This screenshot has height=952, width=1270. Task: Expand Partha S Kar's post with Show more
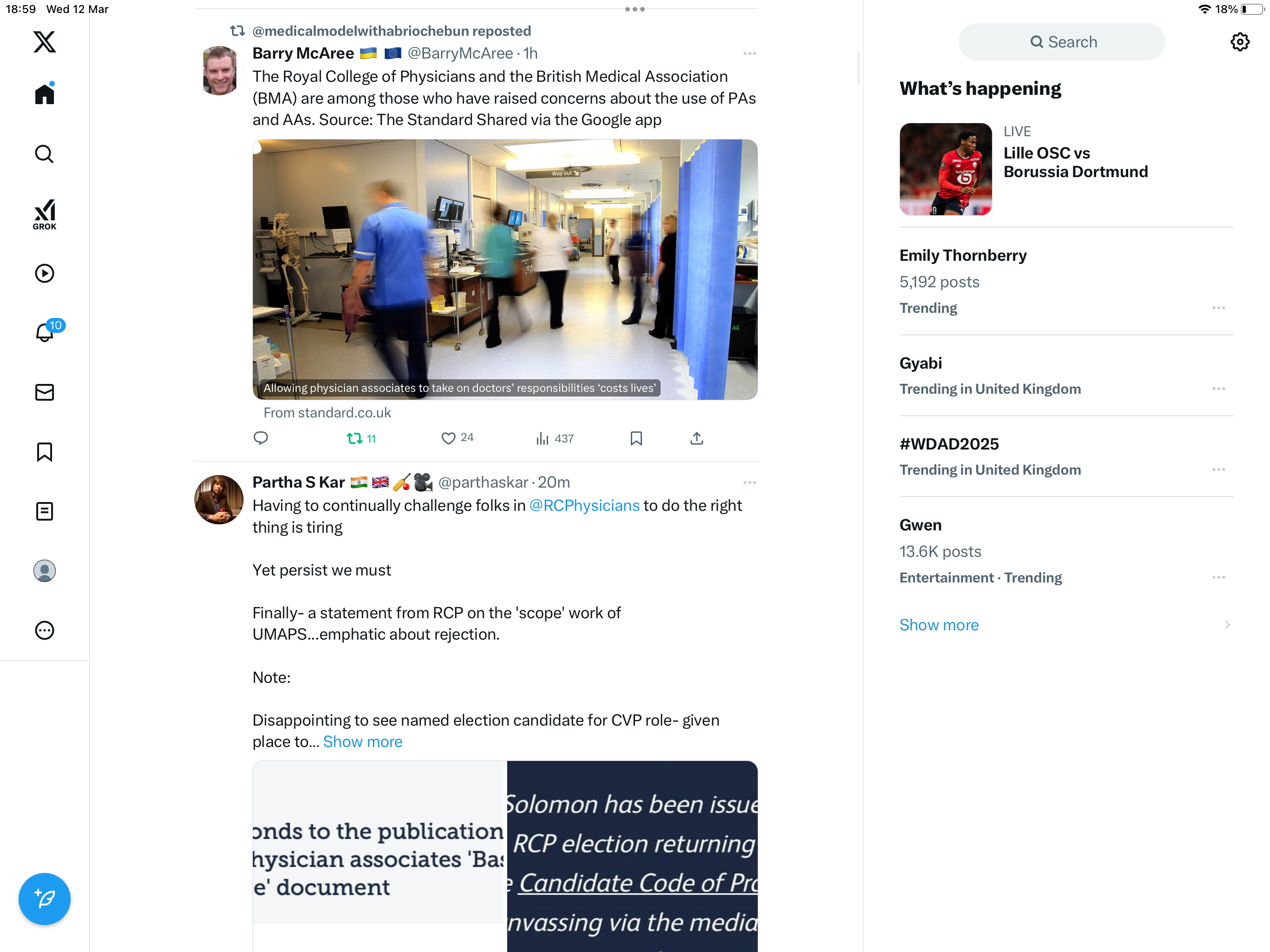[362, 741]
